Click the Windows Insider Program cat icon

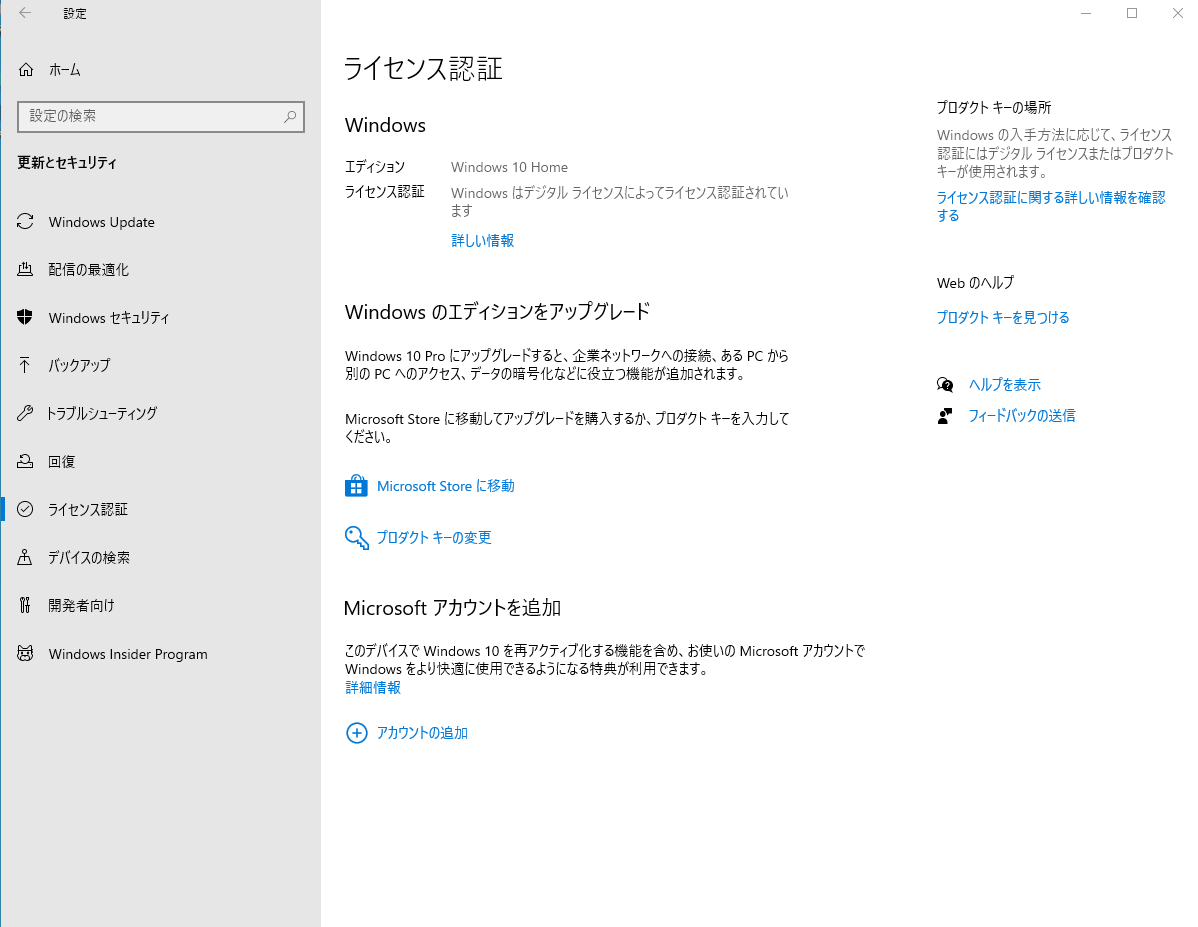[26, 654]
